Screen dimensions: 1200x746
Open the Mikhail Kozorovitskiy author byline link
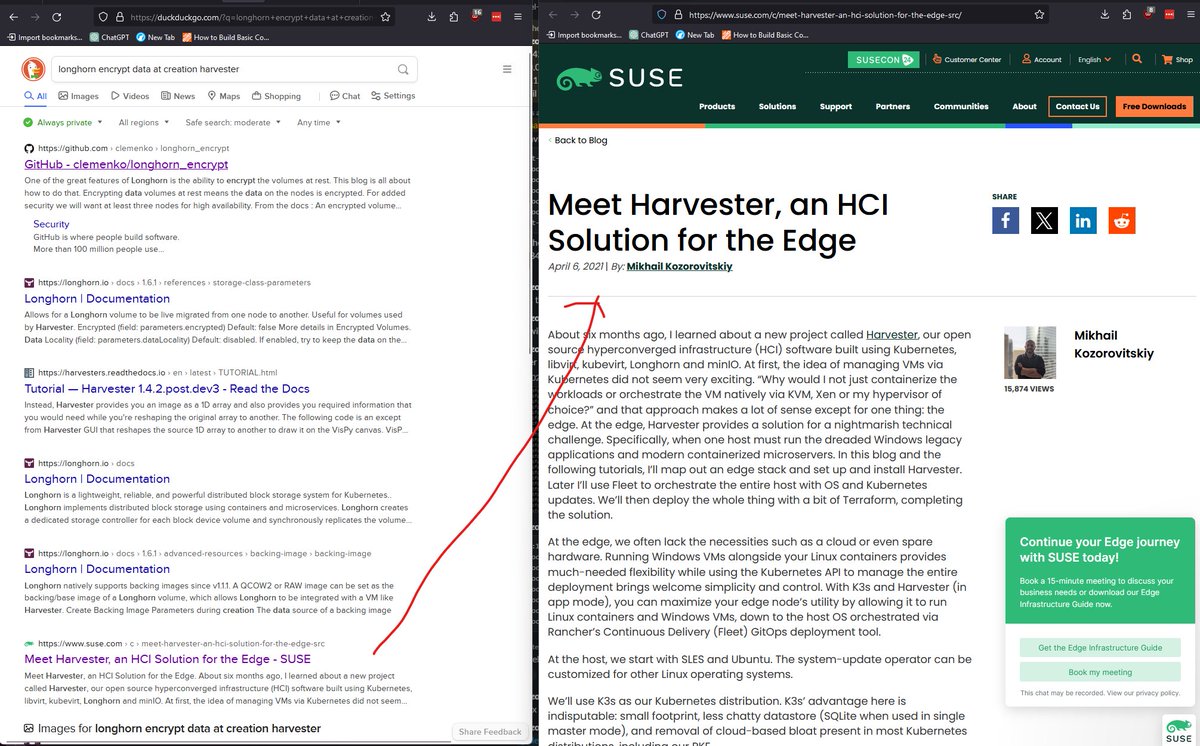pos(679,267)
